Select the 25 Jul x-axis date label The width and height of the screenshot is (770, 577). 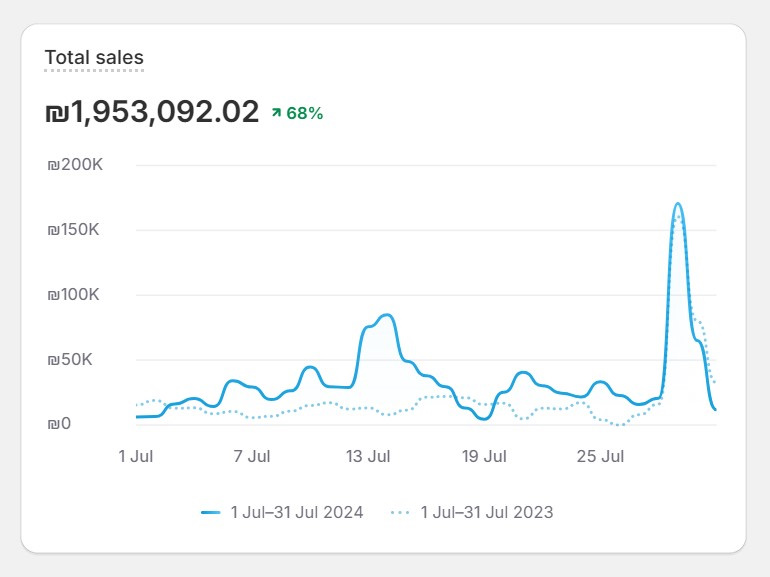pos(600,457)
